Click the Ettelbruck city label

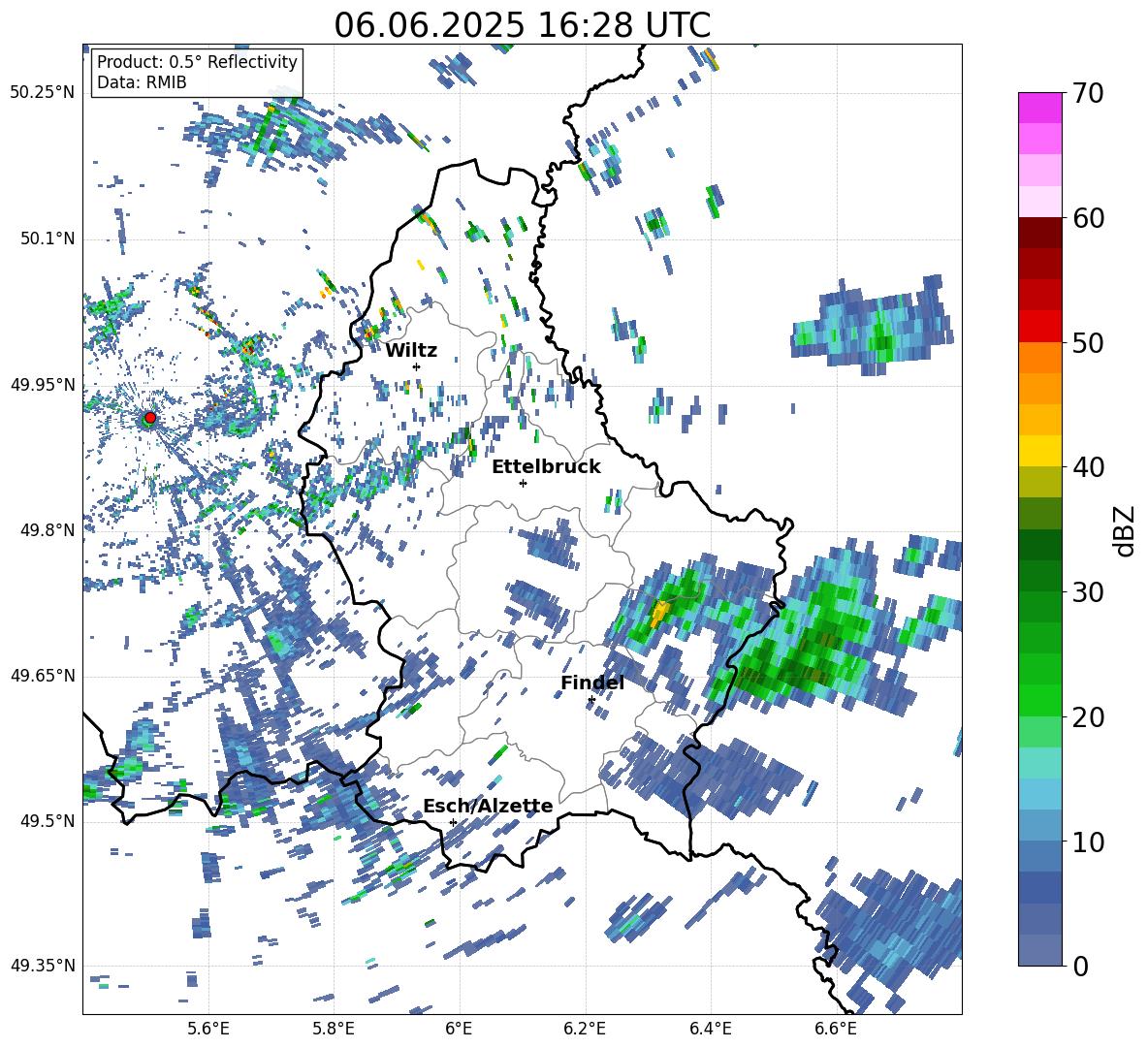coord(546,467)
